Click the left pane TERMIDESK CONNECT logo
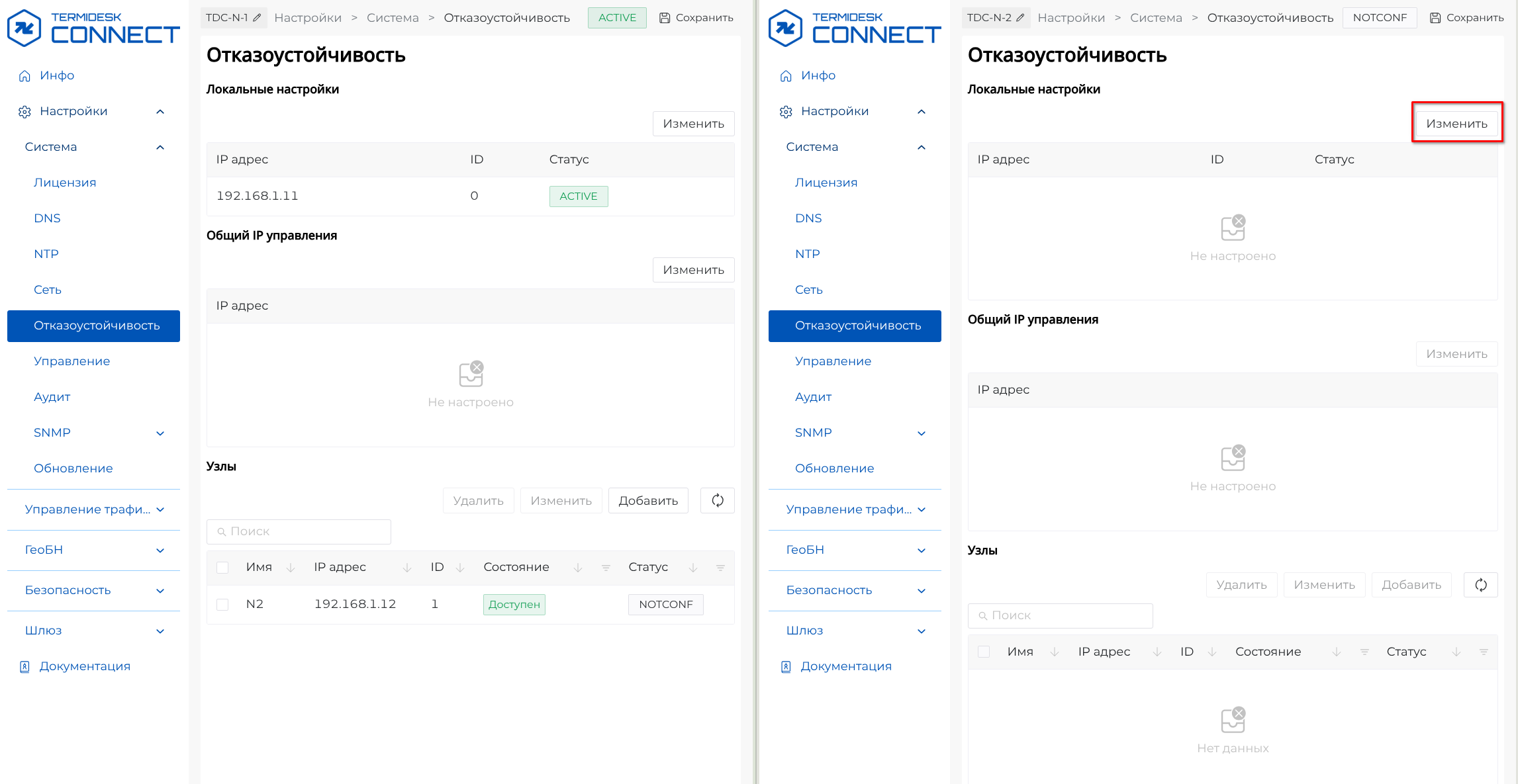 [x=93, y=28]
